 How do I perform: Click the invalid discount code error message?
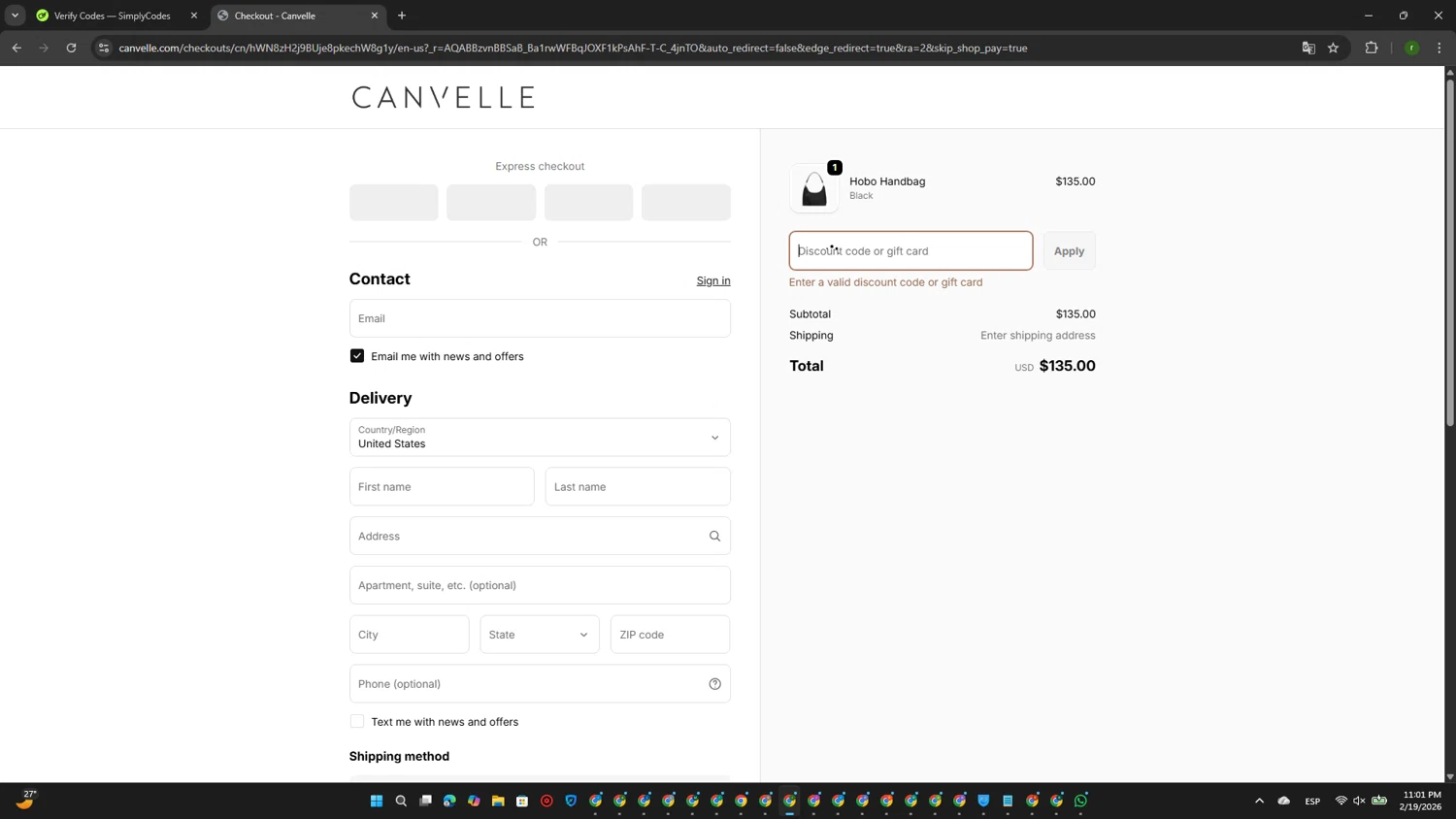coord(885,282)
